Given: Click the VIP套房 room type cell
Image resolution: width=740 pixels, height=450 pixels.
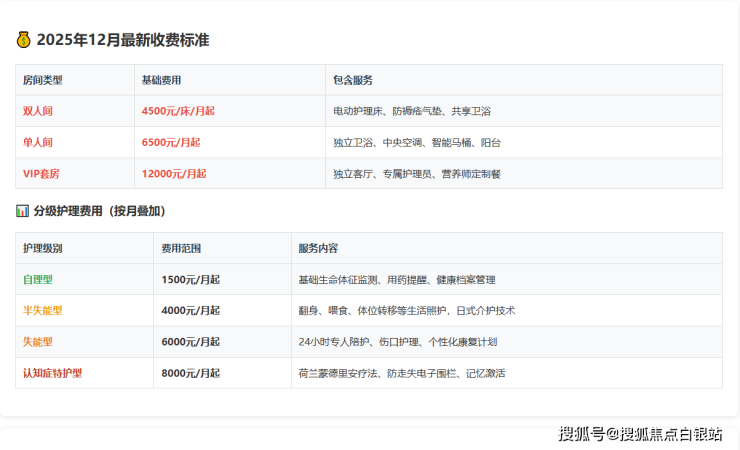Looking at the screenshot, I should click(41, 173).
